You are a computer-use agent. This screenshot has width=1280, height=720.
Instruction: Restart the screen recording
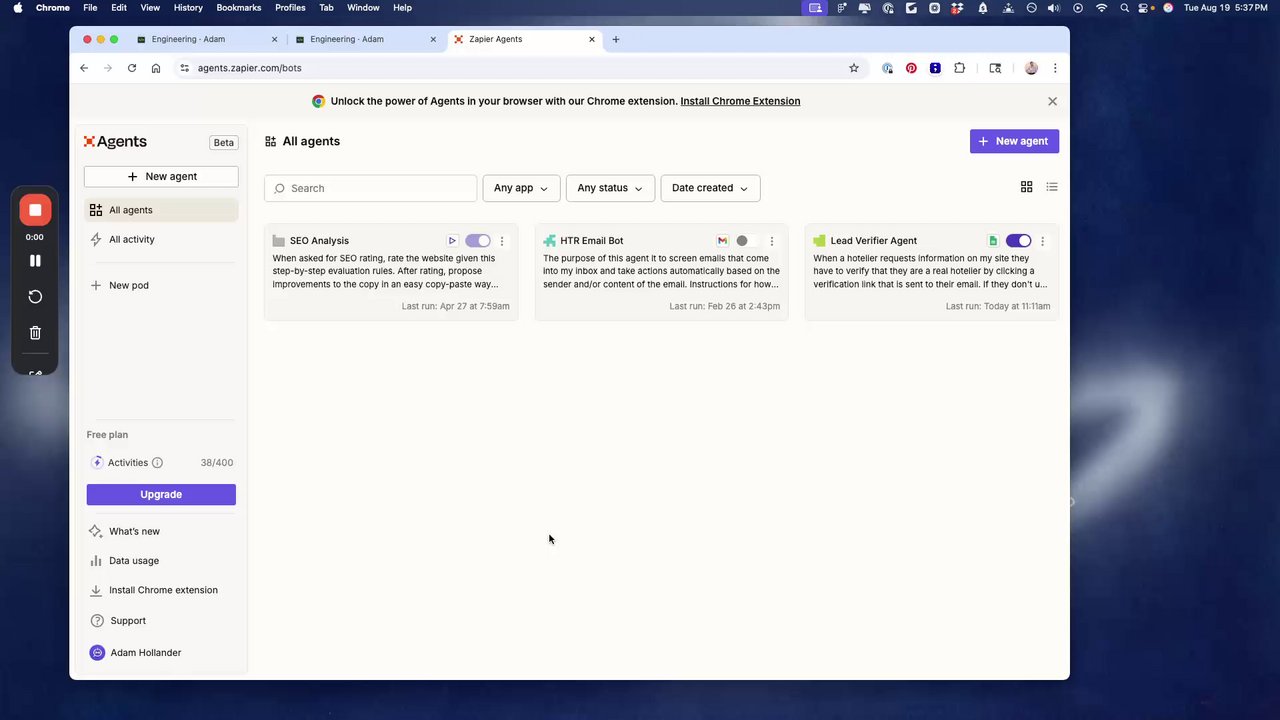[35, 297]
